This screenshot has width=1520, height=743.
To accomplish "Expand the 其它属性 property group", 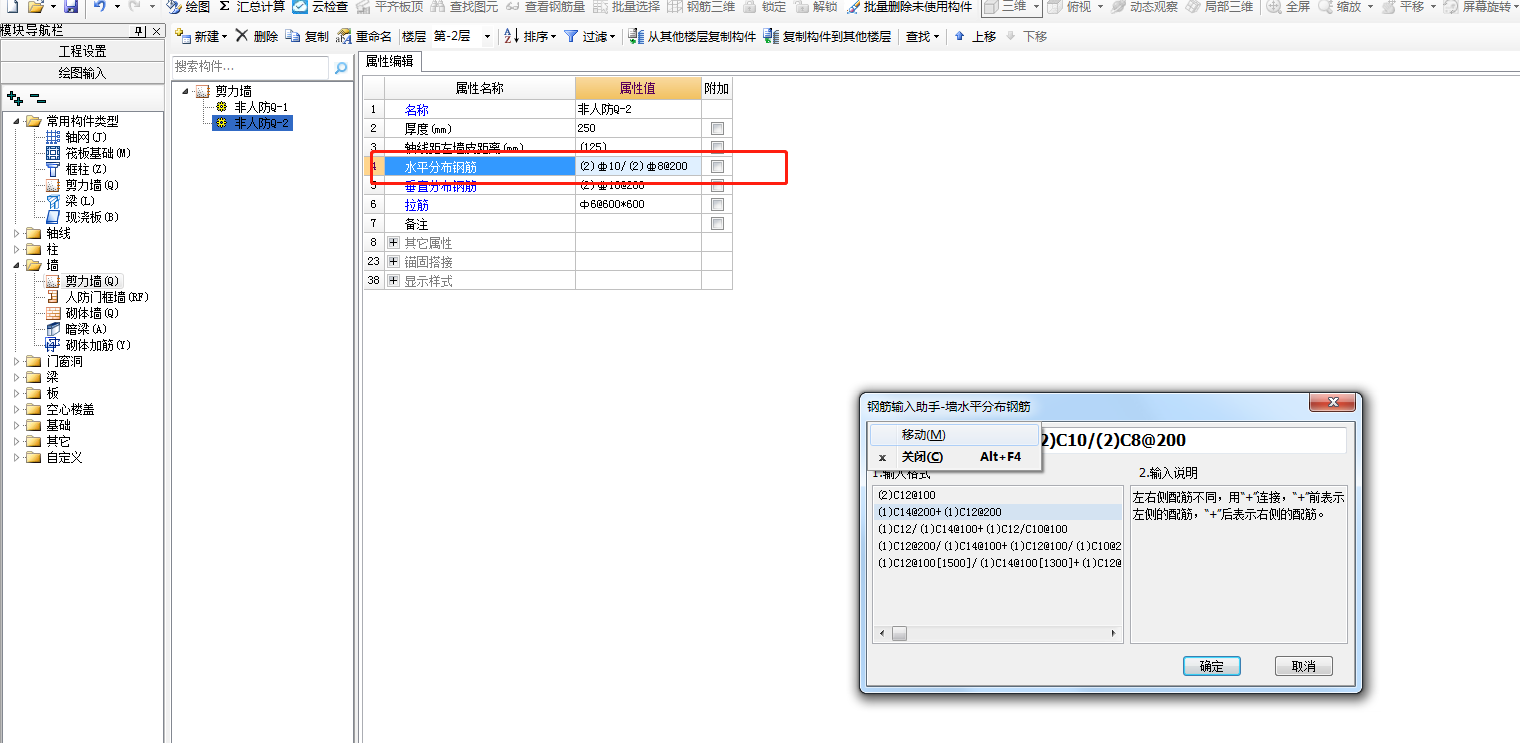I will 393,243.
